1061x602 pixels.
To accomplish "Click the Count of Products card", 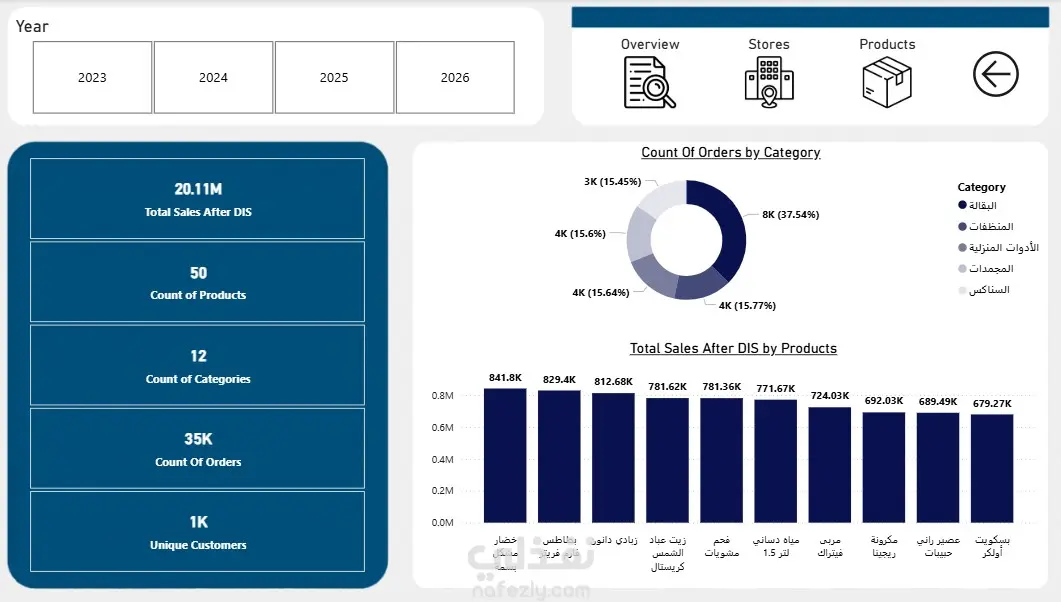I will pos(198,282).
